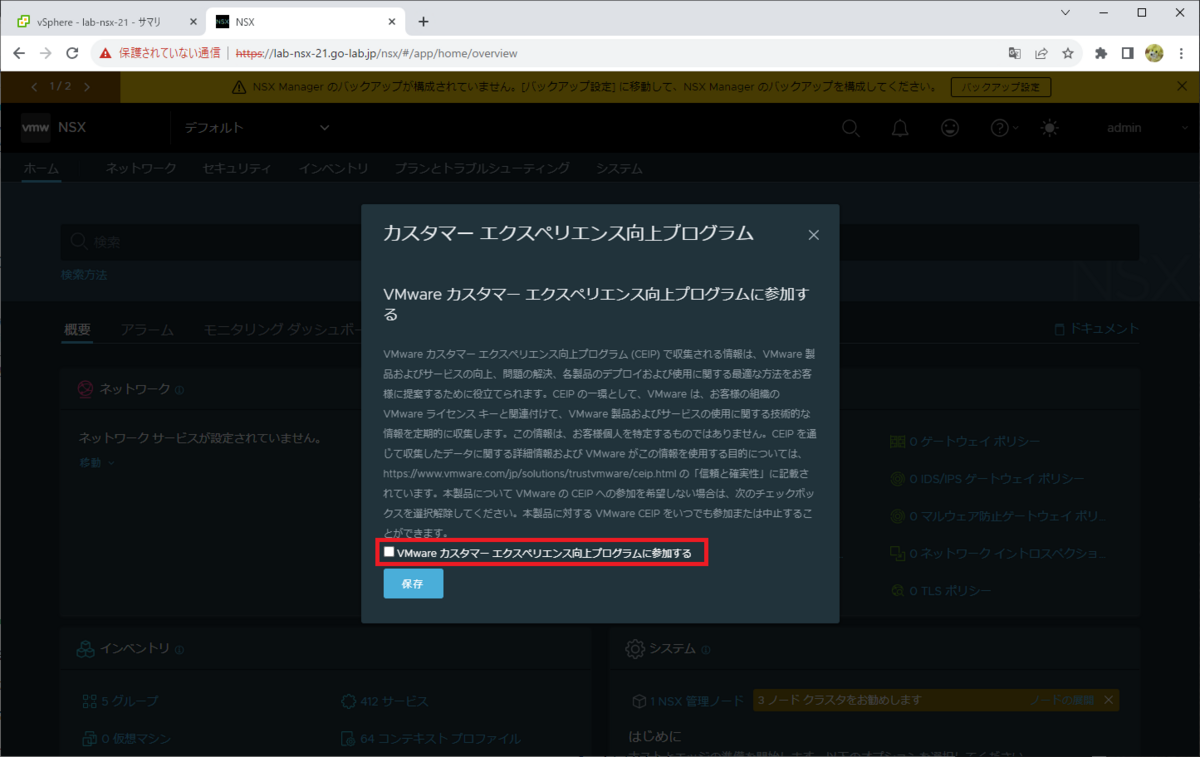Viewport: 1200px width, 757px height.
Task: Open the ネットワーク menu tab
Action: coord(141,169)
